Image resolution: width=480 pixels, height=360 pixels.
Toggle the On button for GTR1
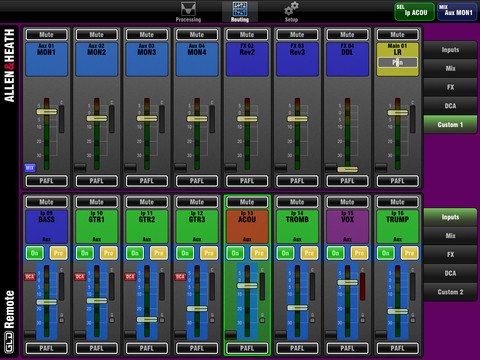point(85,253)
